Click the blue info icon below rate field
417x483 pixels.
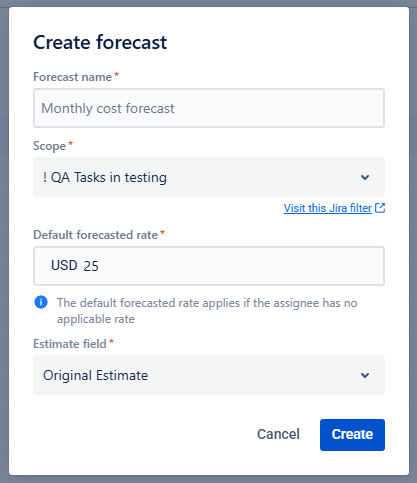(x=41, y=302)
